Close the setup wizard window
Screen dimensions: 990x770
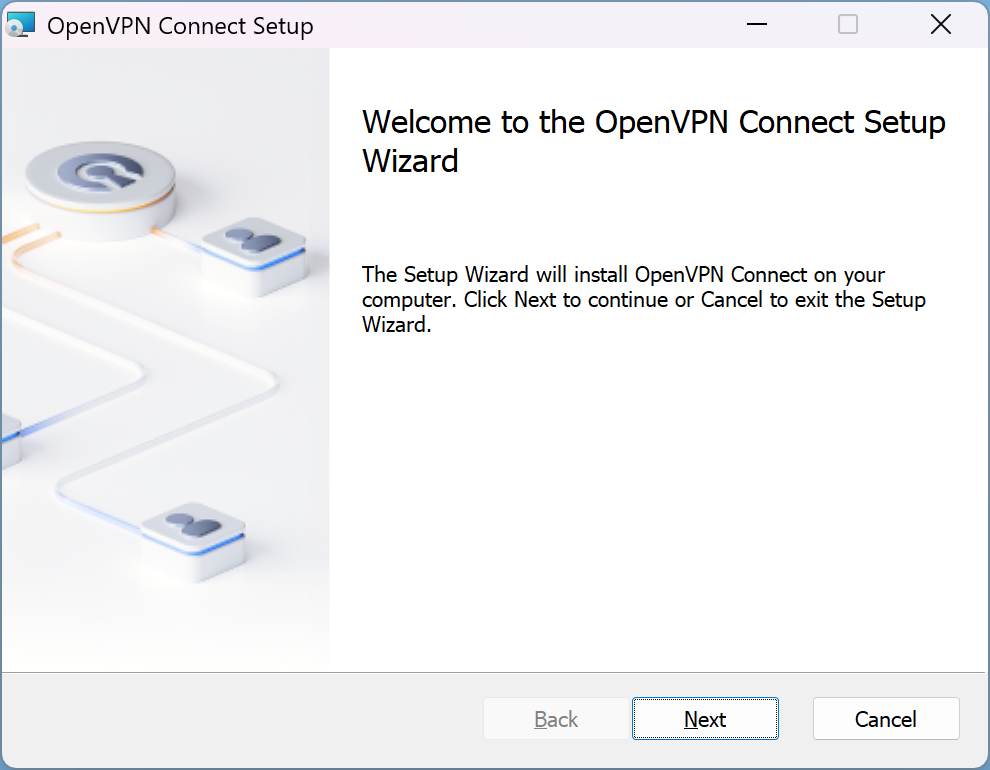click(940, 25)
